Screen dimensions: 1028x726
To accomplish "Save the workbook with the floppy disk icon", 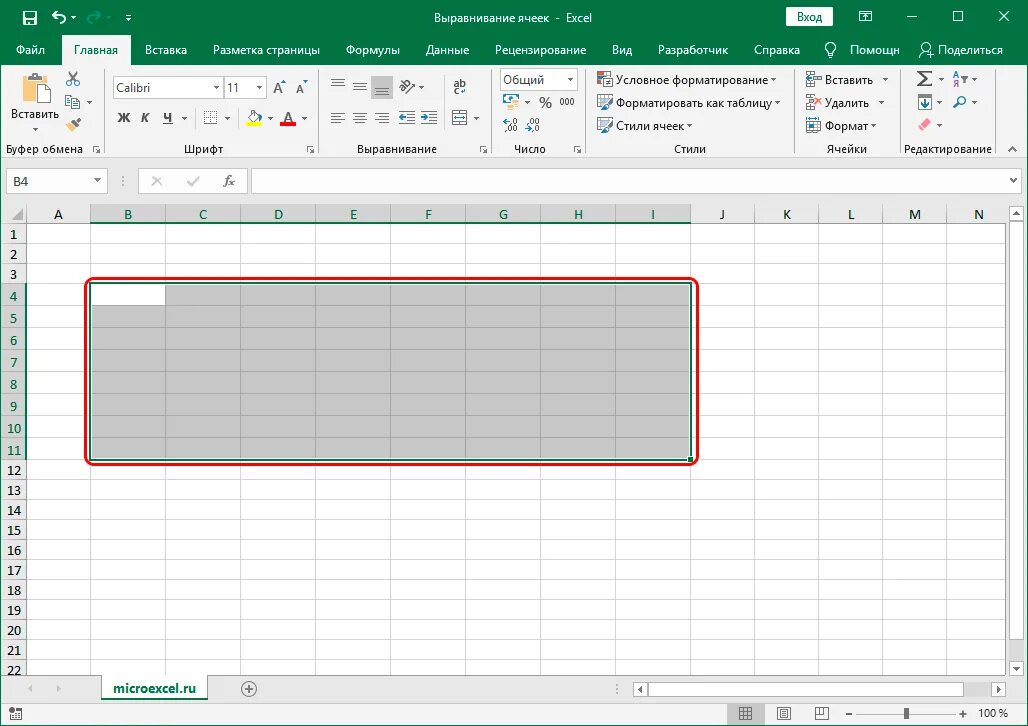I will tap(30, 18).
